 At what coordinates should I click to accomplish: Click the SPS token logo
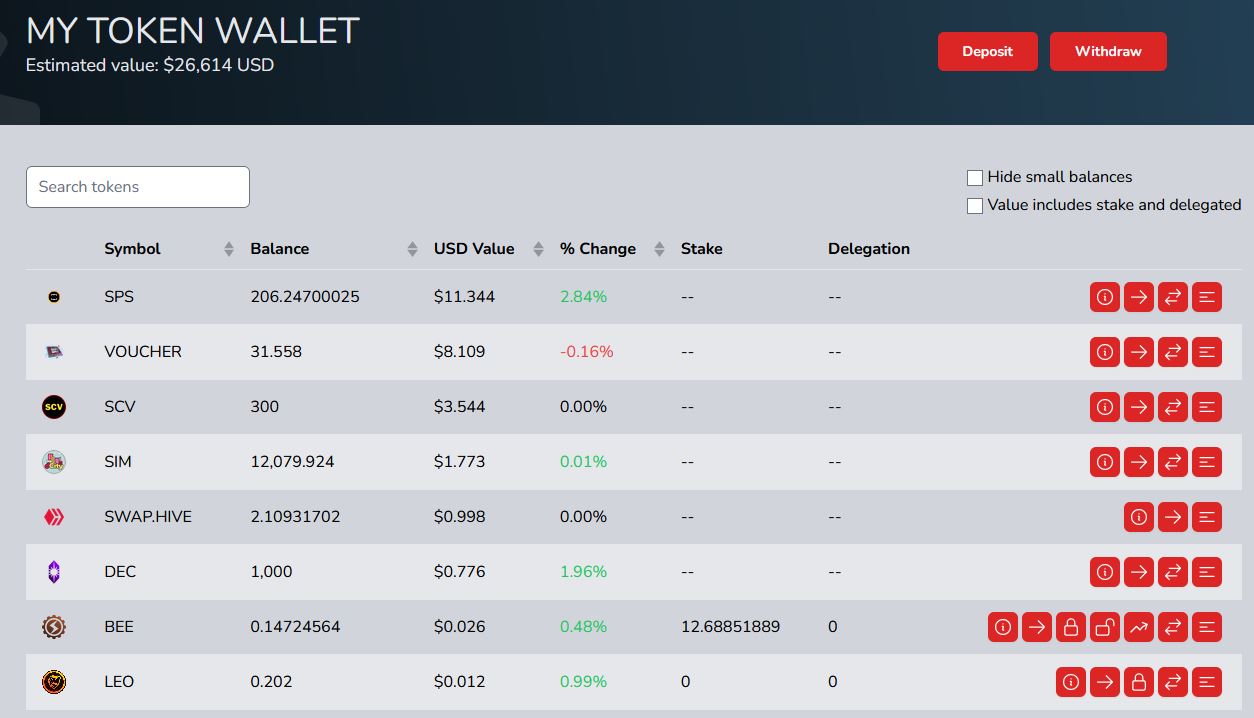(54, 297)
